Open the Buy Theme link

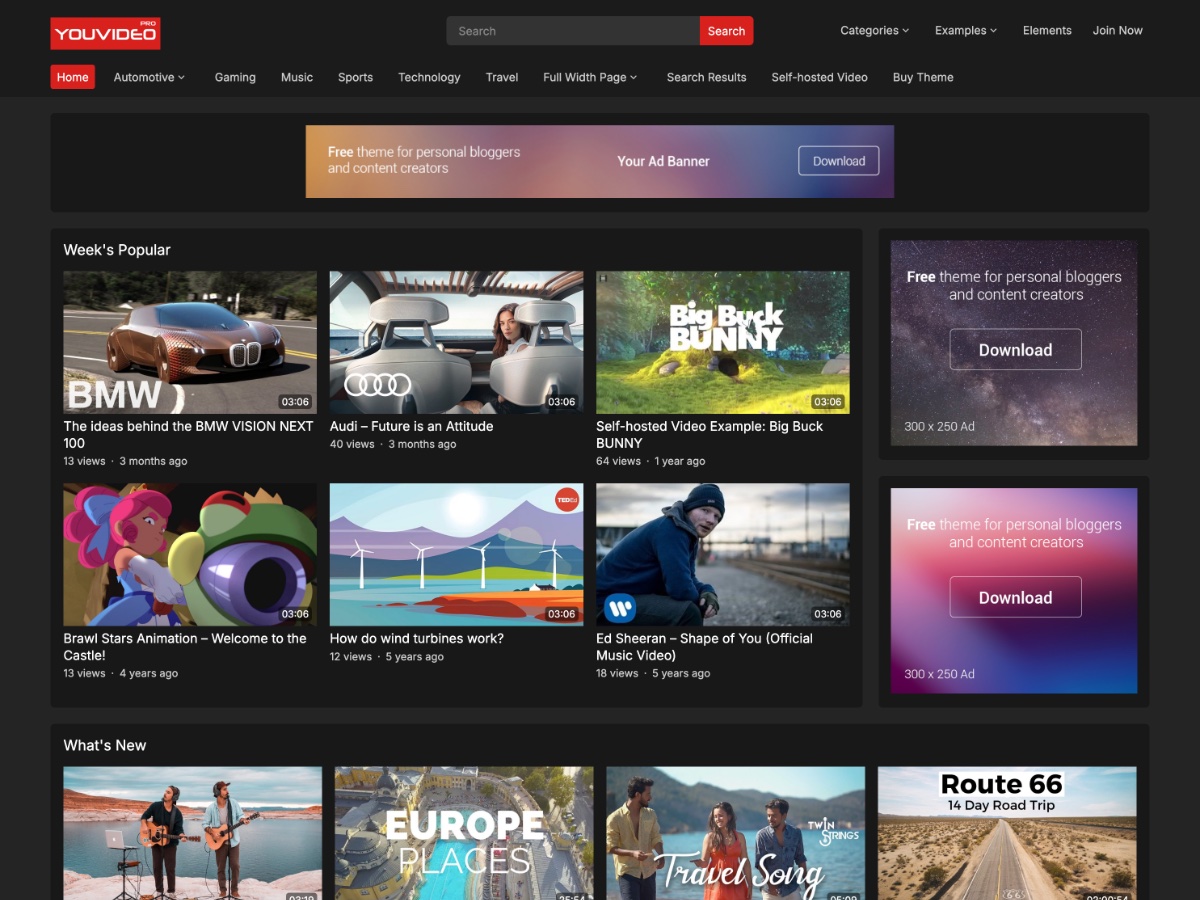pyautogui.click(x=922, y=77)
